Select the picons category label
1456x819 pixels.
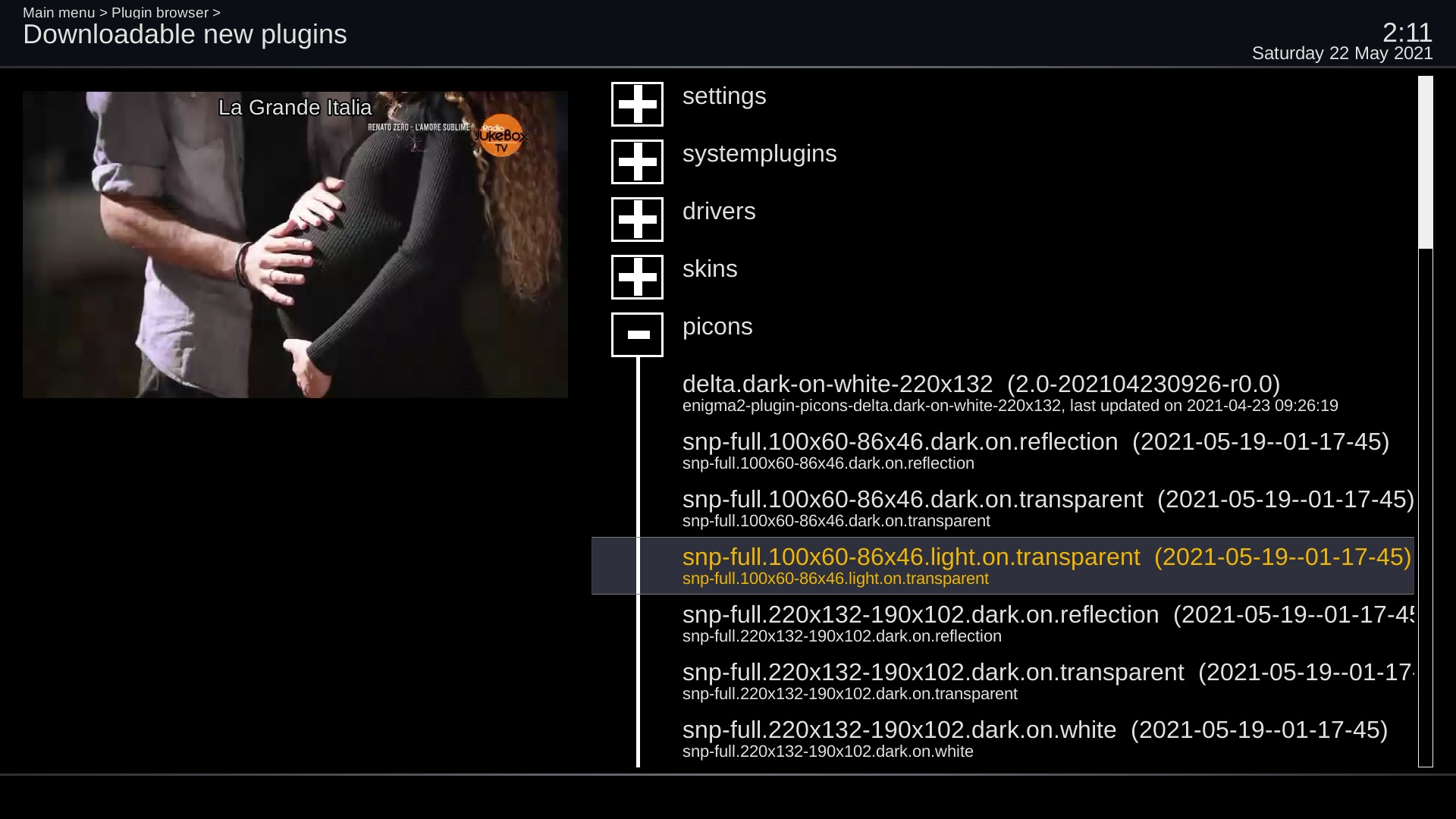(x=717, y=327)
